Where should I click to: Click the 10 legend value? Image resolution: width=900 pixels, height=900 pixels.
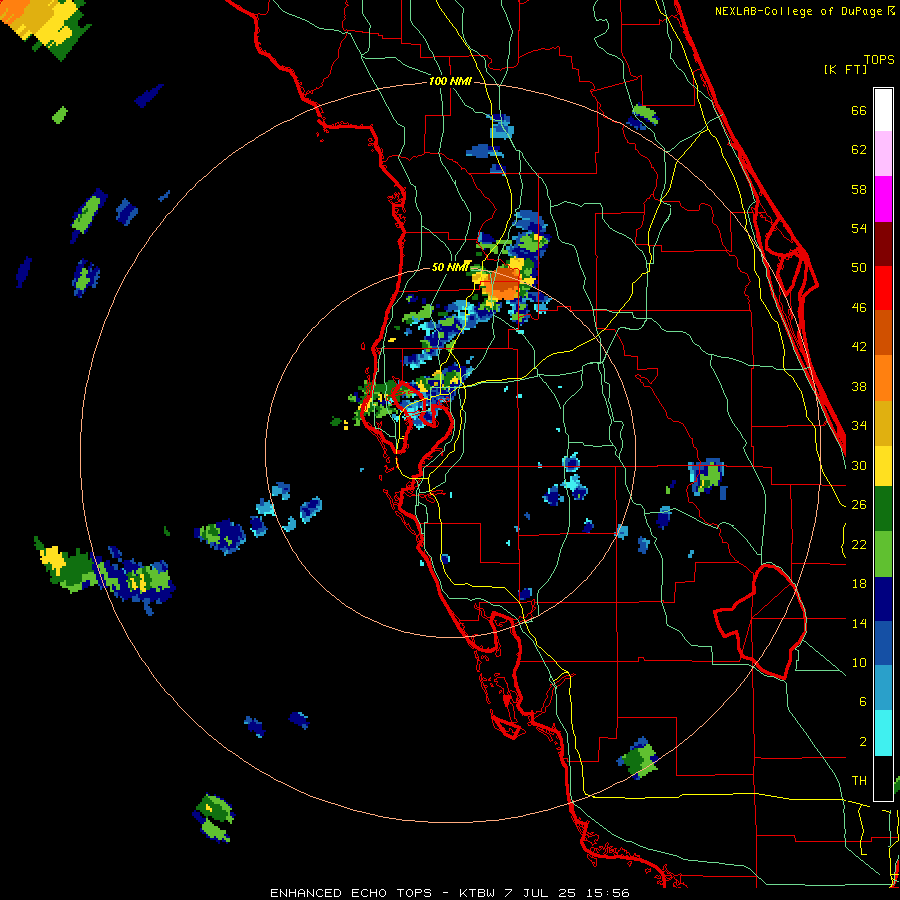[859, 662]
